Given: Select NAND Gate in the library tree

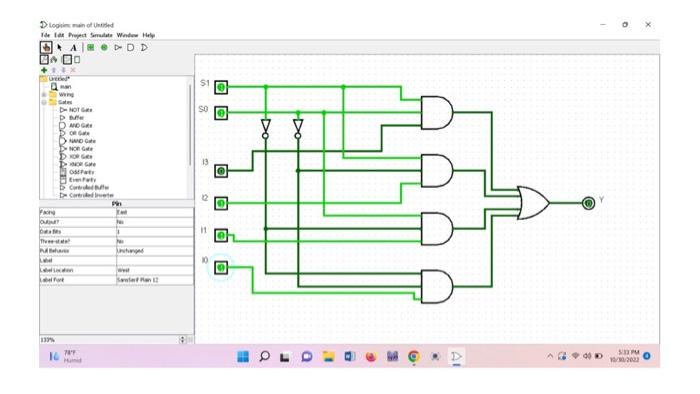Looking at the screenshot, I should [77, 141].
